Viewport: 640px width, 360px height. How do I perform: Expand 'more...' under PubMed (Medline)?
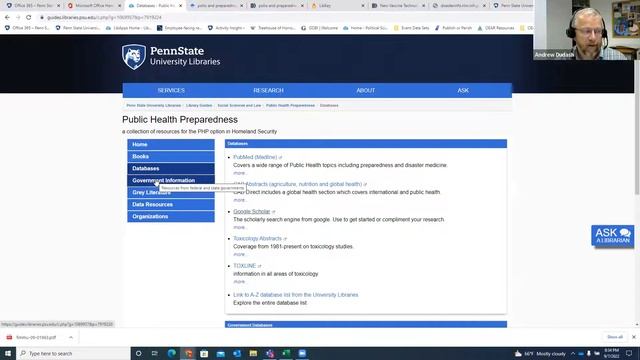(x=240, y=173)
